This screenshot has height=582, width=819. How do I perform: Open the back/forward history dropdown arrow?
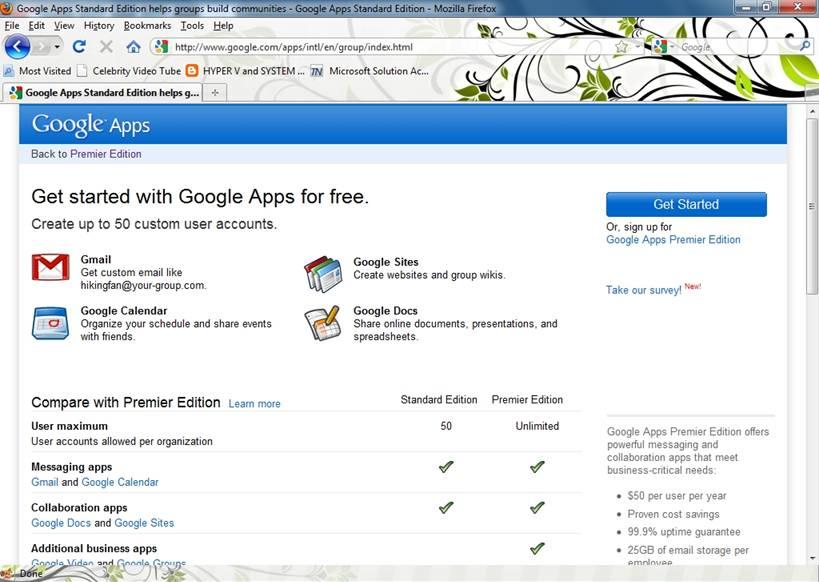coord(57,47)
